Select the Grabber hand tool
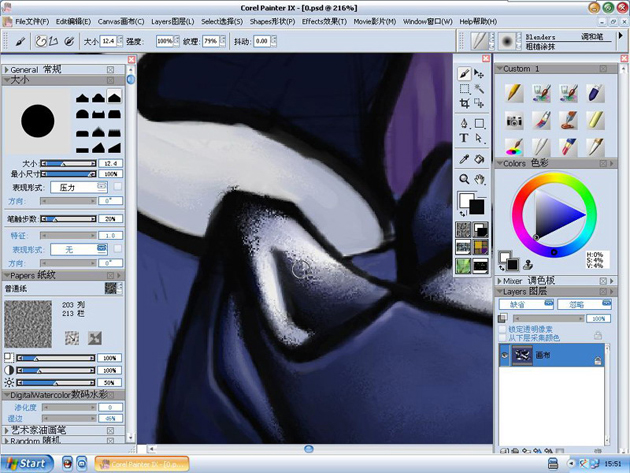Screen dimensions: 630x473 [x=479, y=179]
